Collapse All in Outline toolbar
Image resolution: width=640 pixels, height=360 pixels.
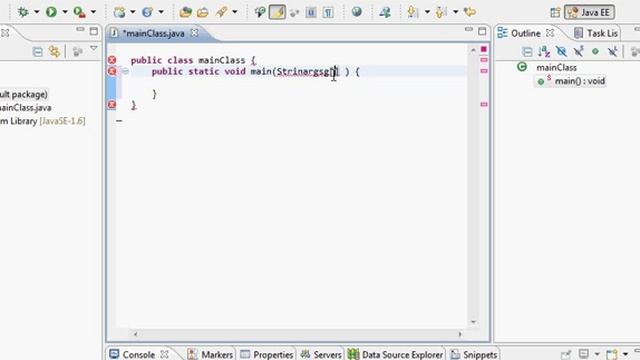[527, 52]
